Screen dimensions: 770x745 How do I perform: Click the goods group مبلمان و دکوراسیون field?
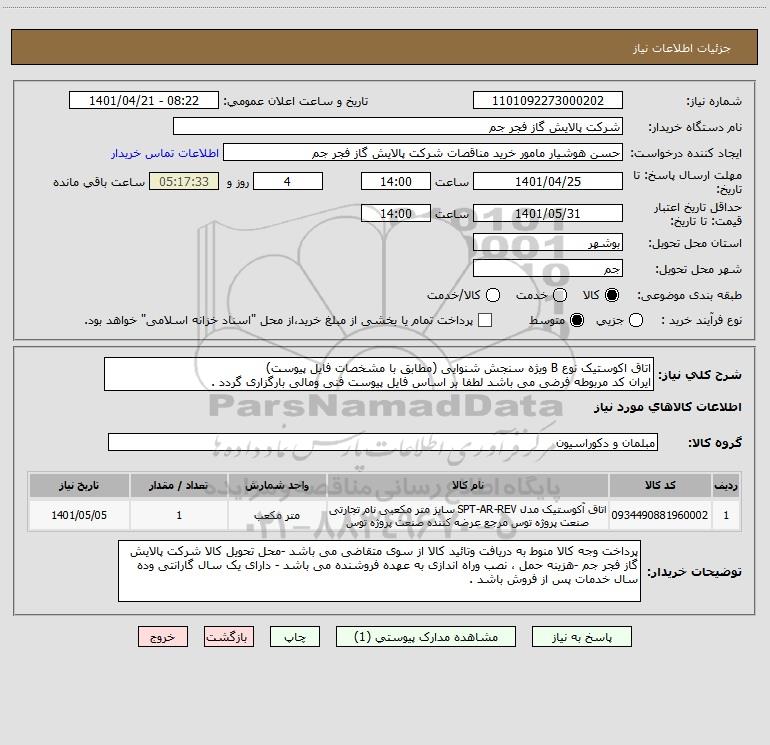383,442
